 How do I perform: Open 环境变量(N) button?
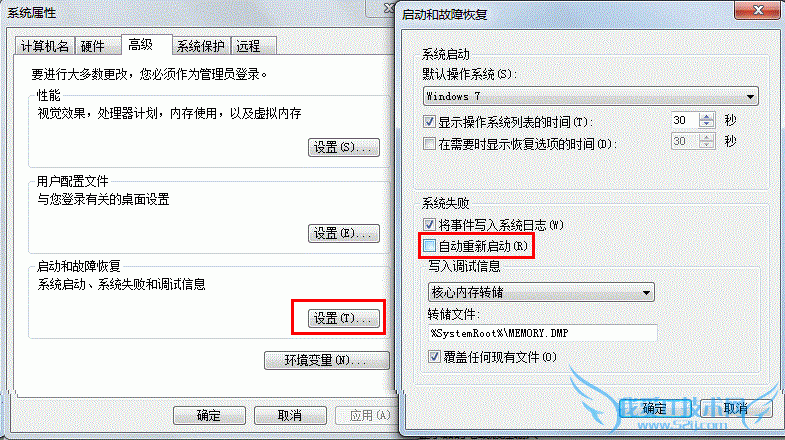[x=326, y=360]
